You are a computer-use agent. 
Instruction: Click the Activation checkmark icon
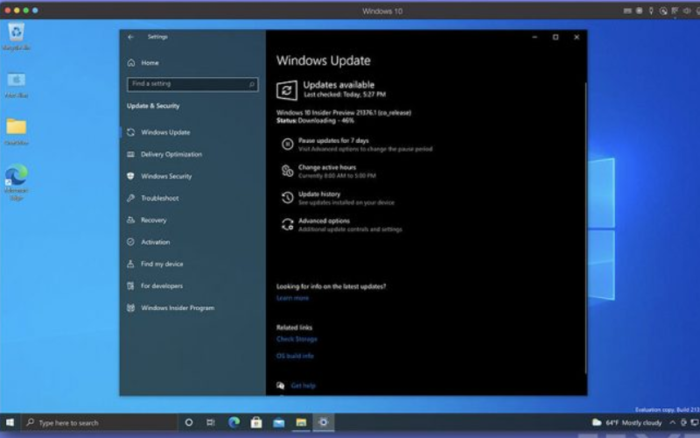(x=130, y=242)
